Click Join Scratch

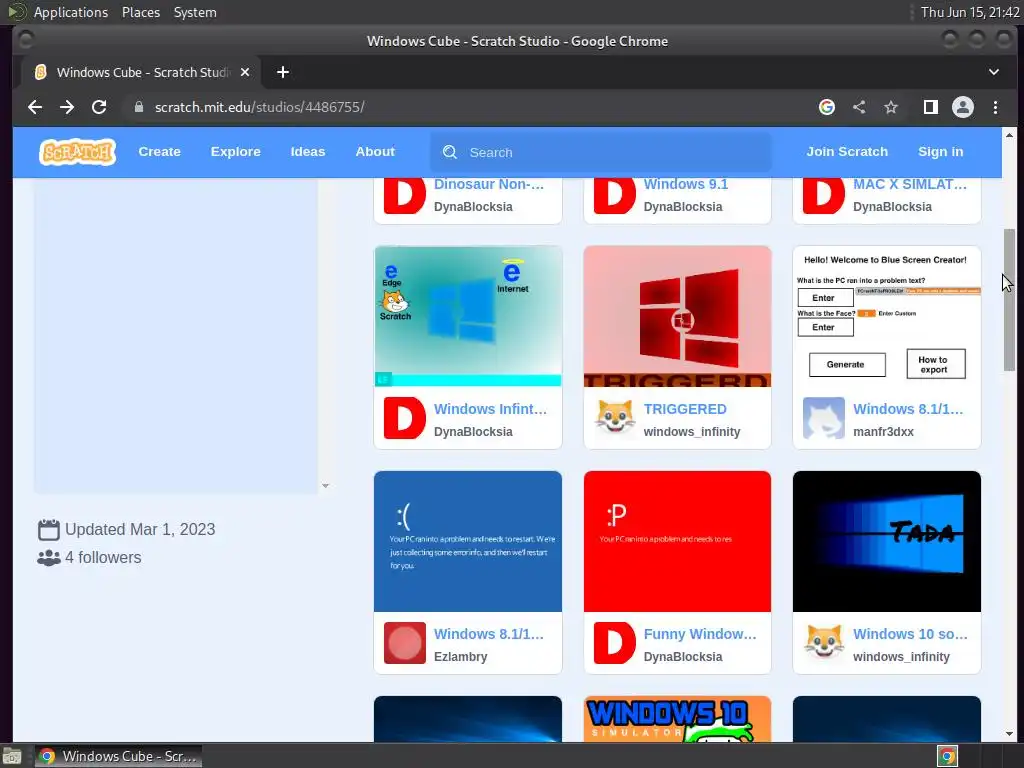(847, 152)
